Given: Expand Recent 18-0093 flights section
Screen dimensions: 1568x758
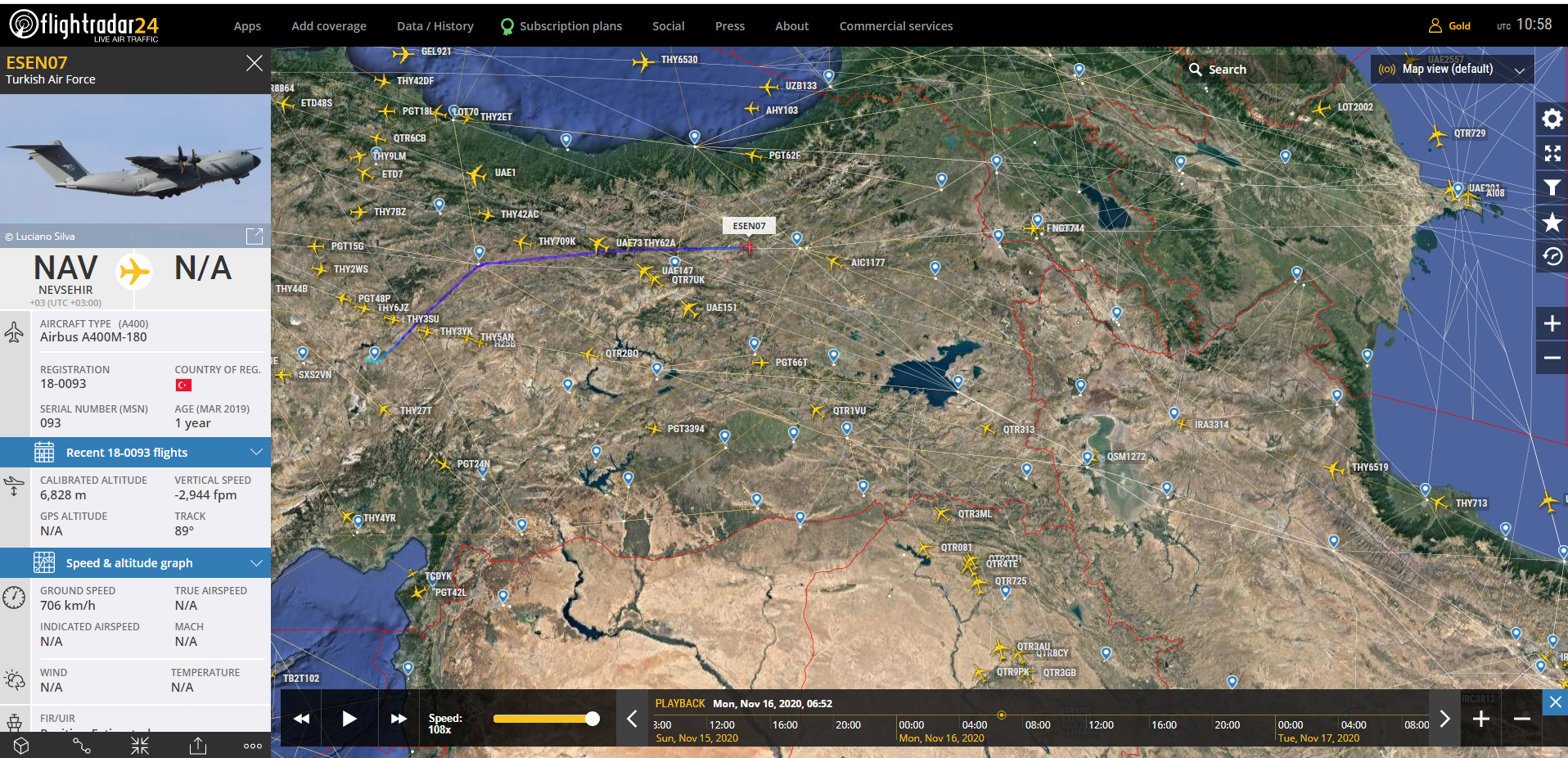Looking at the screenshot, I should tap(135, 453).
